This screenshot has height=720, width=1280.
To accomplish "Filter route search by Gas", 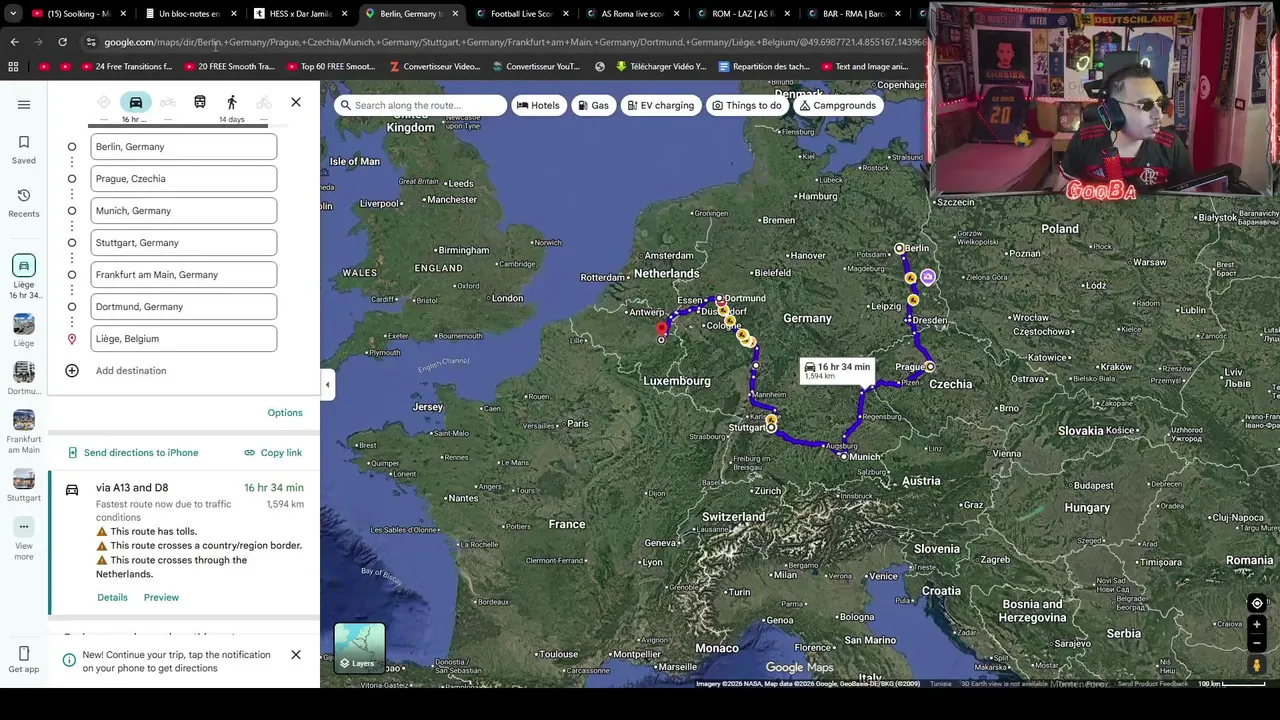I will point(593,105).
